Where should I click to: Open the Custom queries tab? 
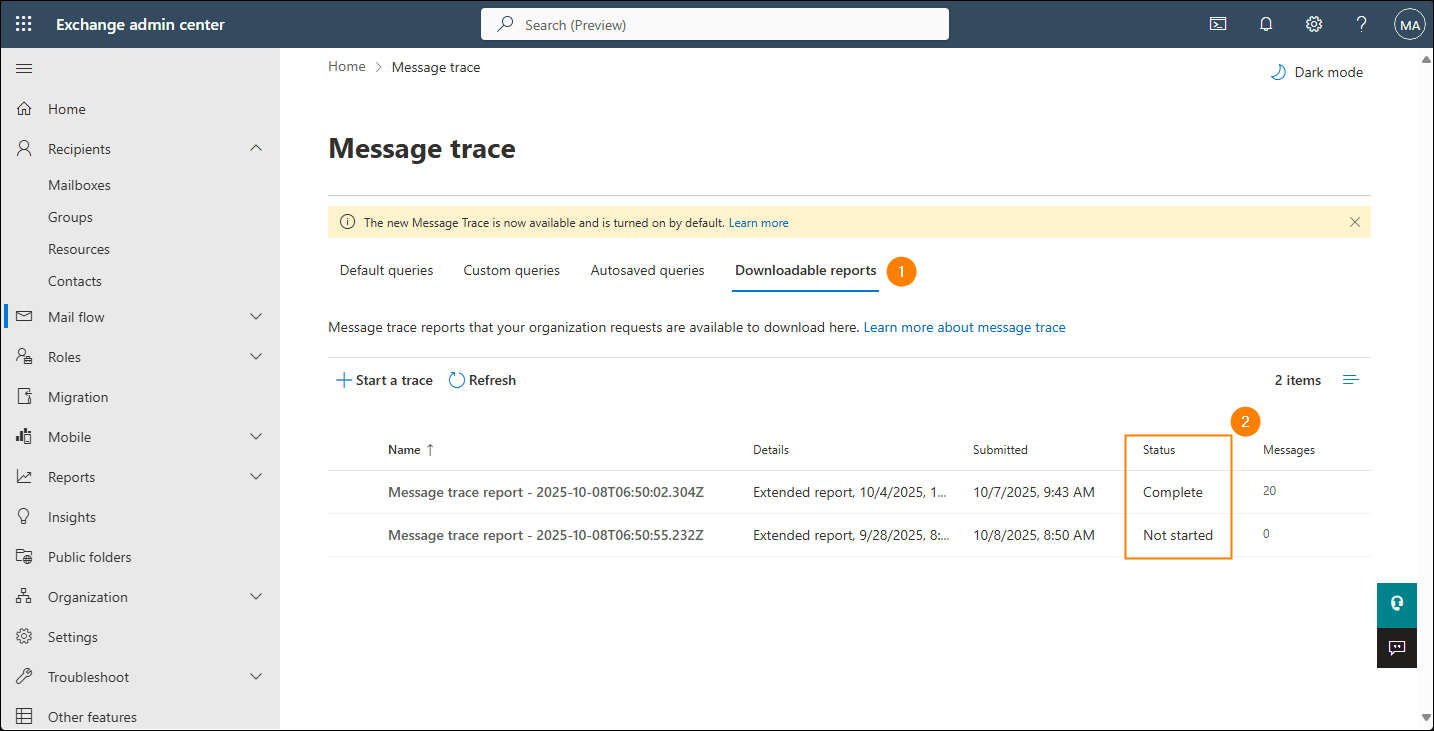tap(511, 270)
